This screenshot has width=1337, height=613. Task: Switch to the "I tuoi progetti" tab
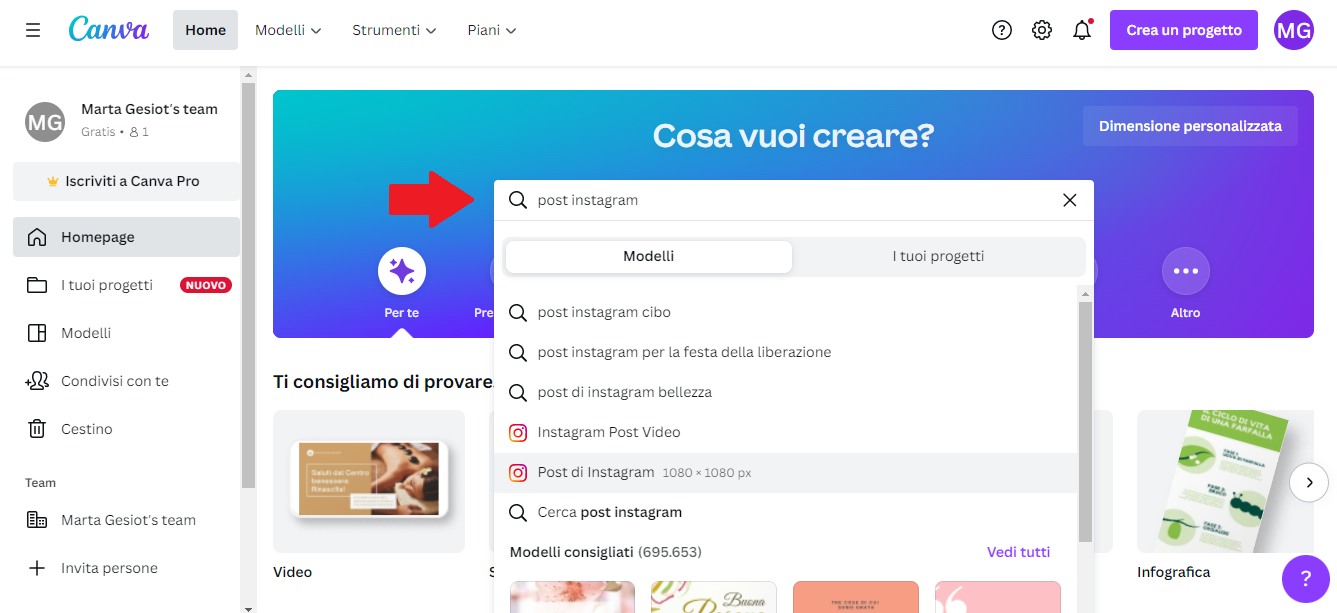[x=937, y=256]
